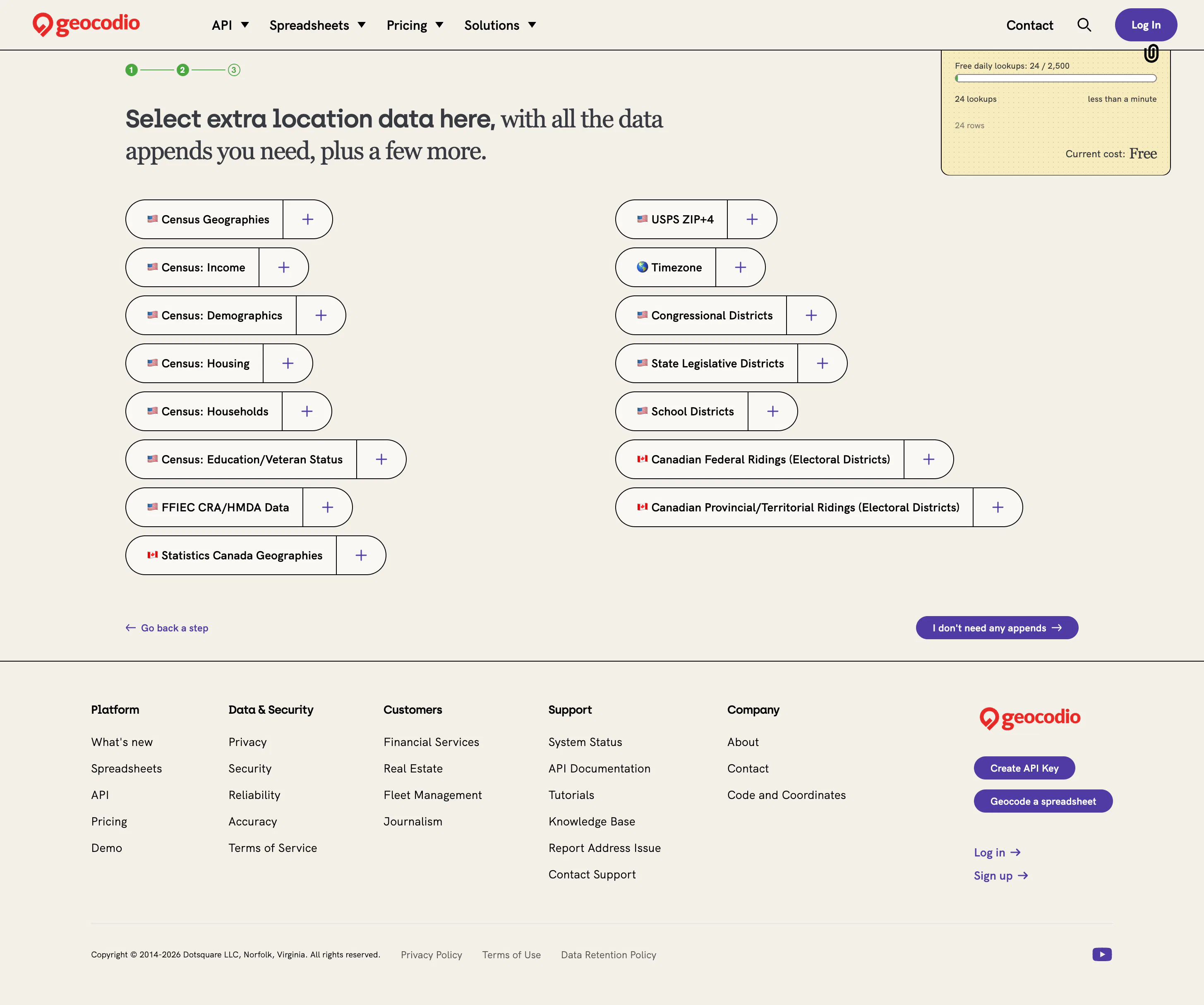Screen dimensions: 1204x1005
Task: Expand the Spreadsheets dropdown menu
Action: coord(318,25)
